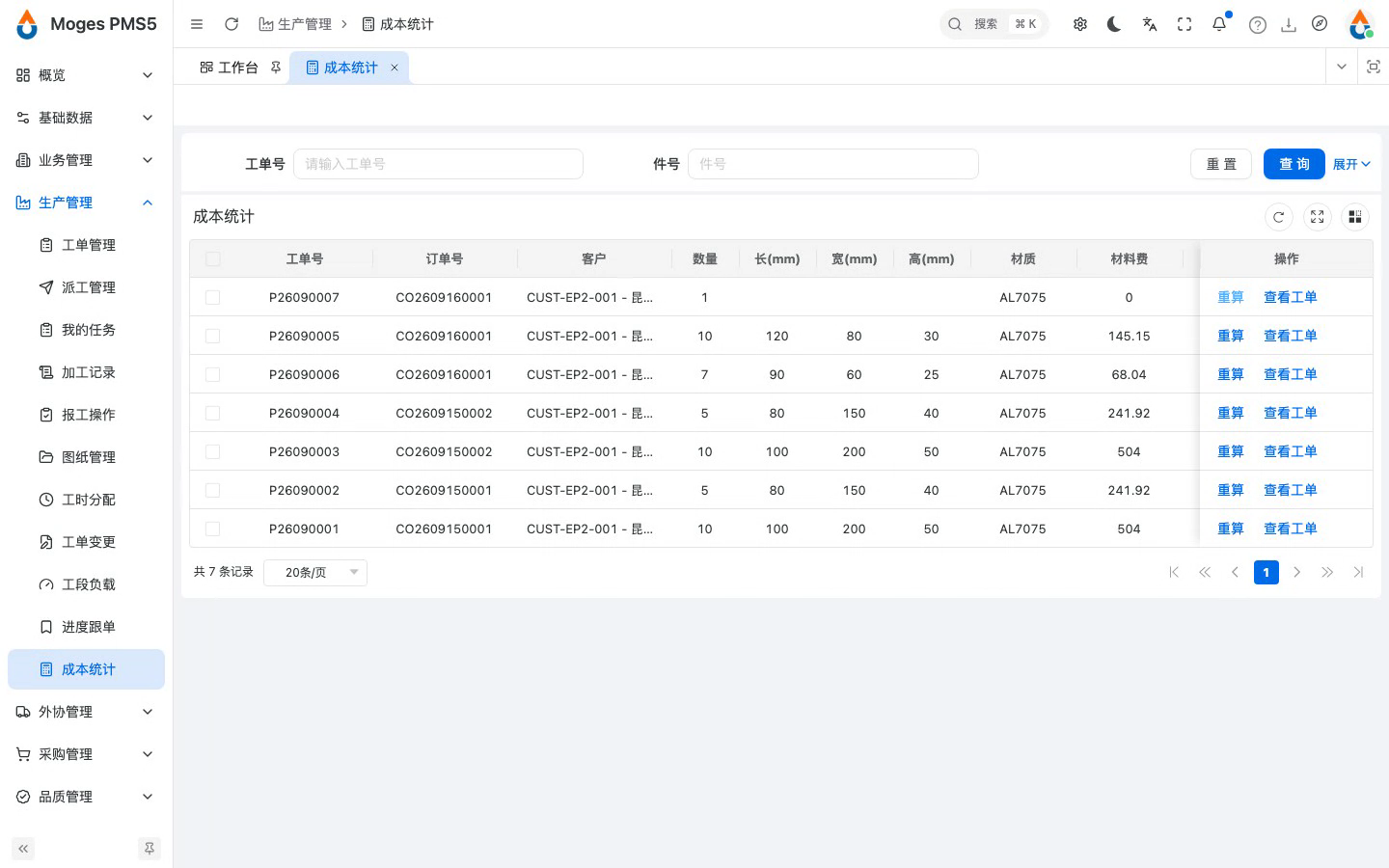1389x868 pixels.
Task: Expand the 基础数据 sidebar menu
Action: tap(86, 118)
